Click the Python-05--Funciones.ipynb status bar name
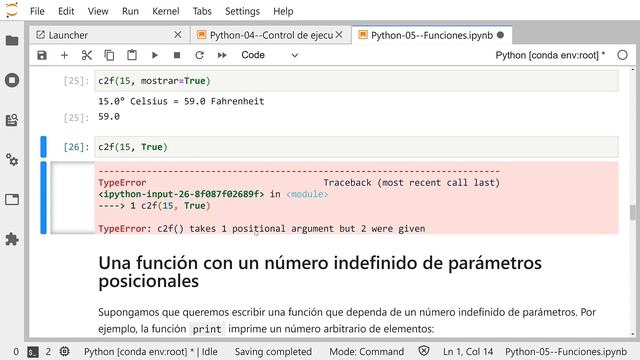 [x=566, y=352]
